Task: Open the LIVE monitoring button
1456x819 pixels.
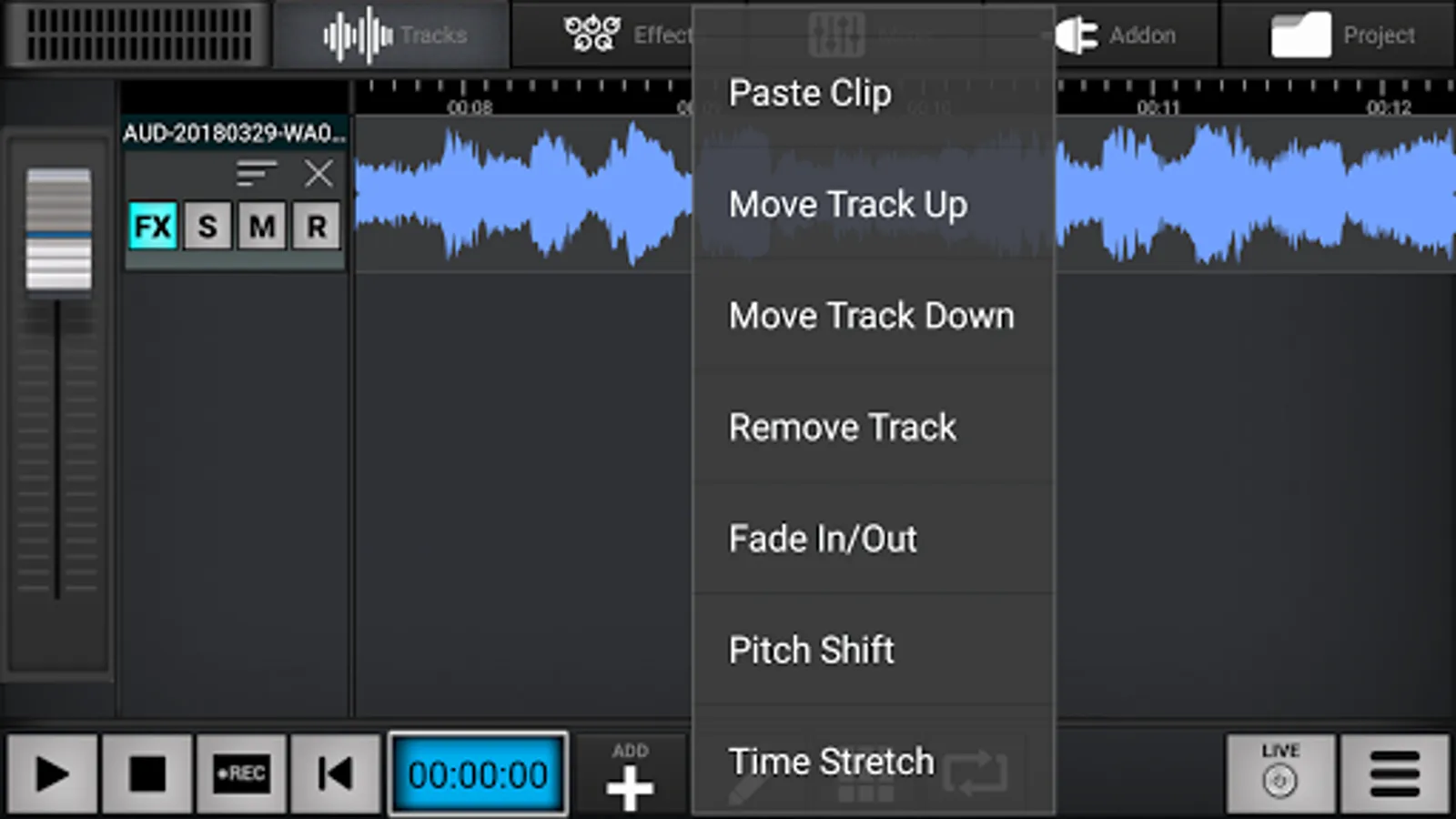Action: point(1279,774)
